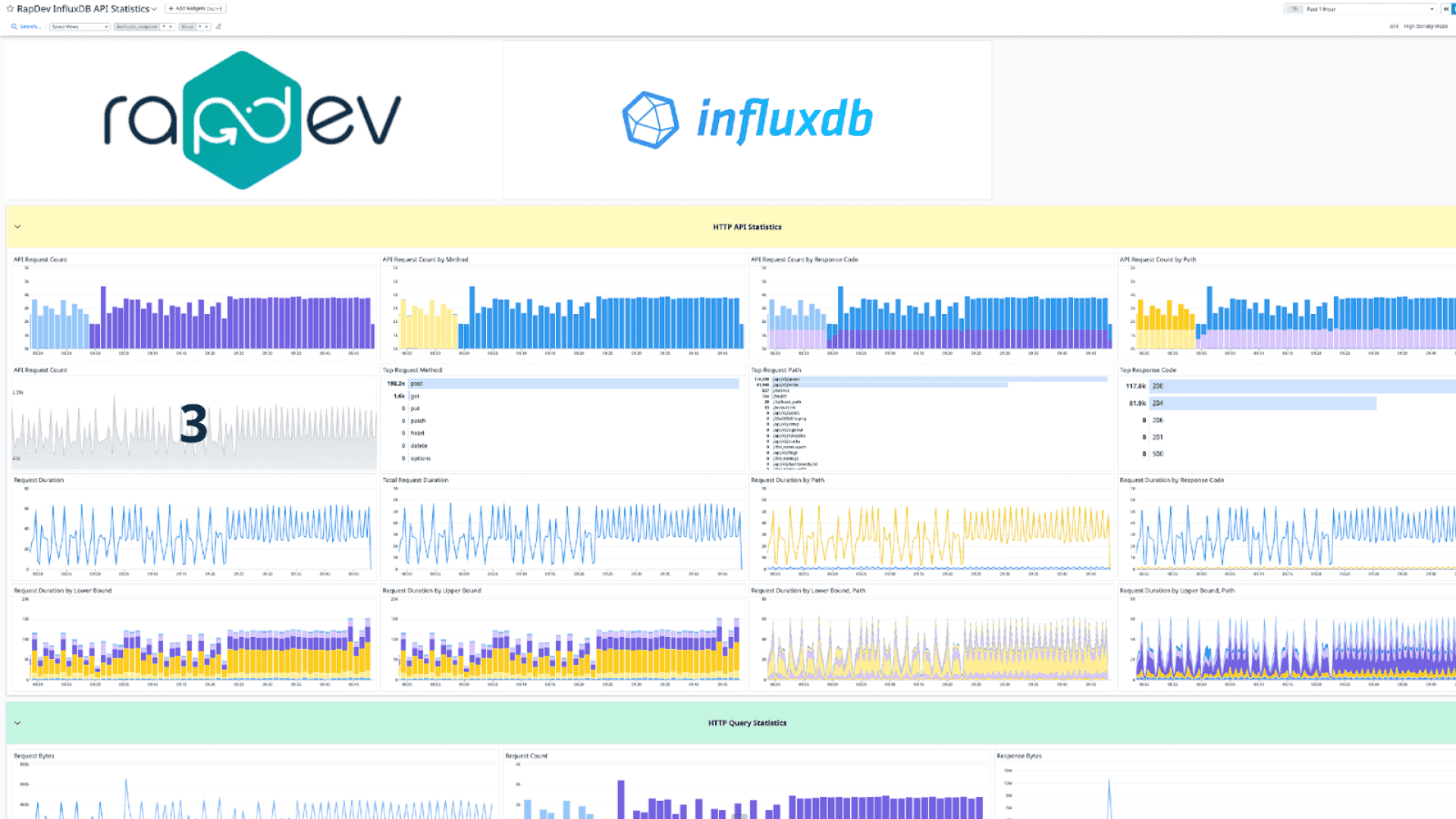Click the search magnifier icon
Viewport: 1456px width, 819px height.
point(14,27)
